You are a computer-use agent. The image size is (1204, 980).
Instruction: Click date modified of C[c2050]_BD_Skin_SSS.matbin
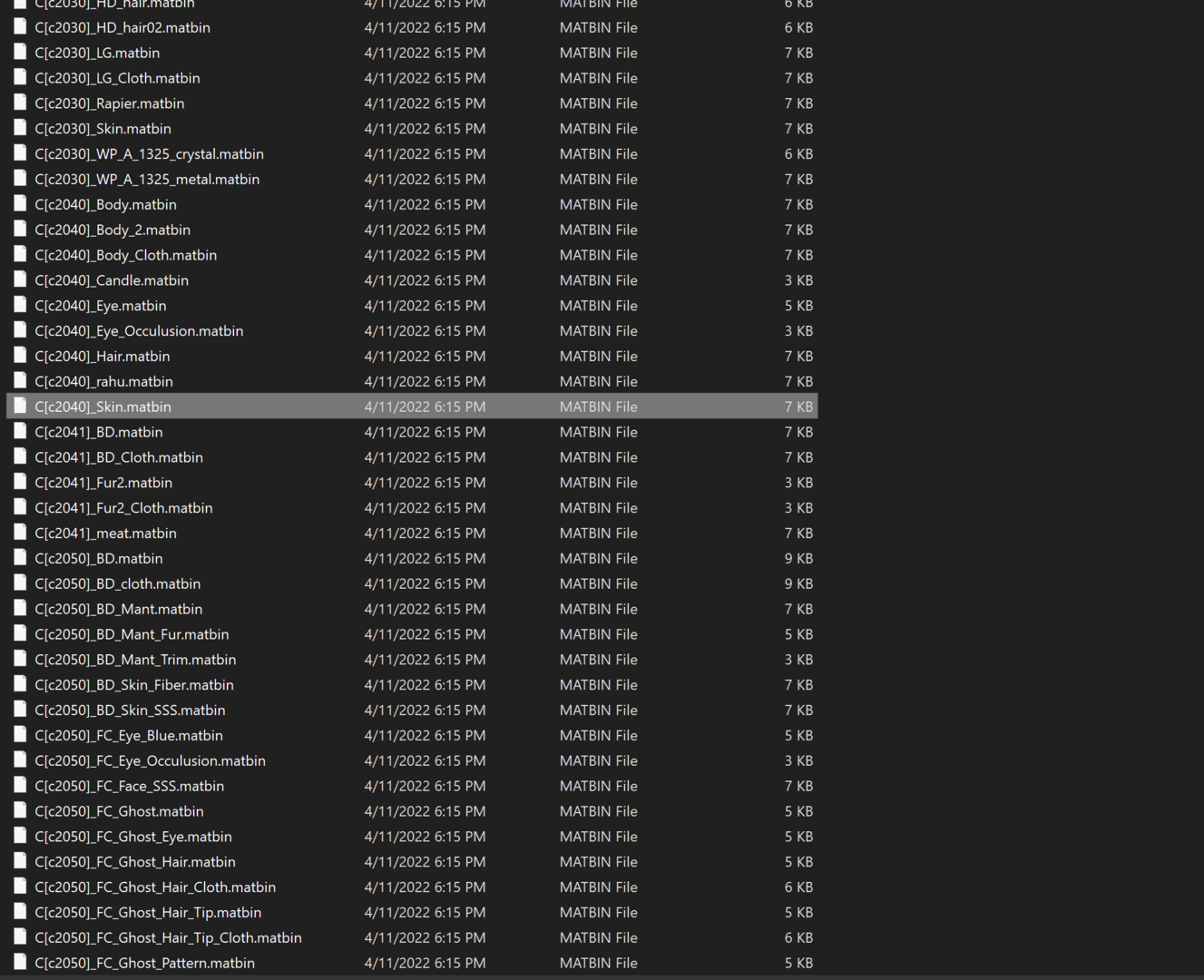[x=425, y=710]
